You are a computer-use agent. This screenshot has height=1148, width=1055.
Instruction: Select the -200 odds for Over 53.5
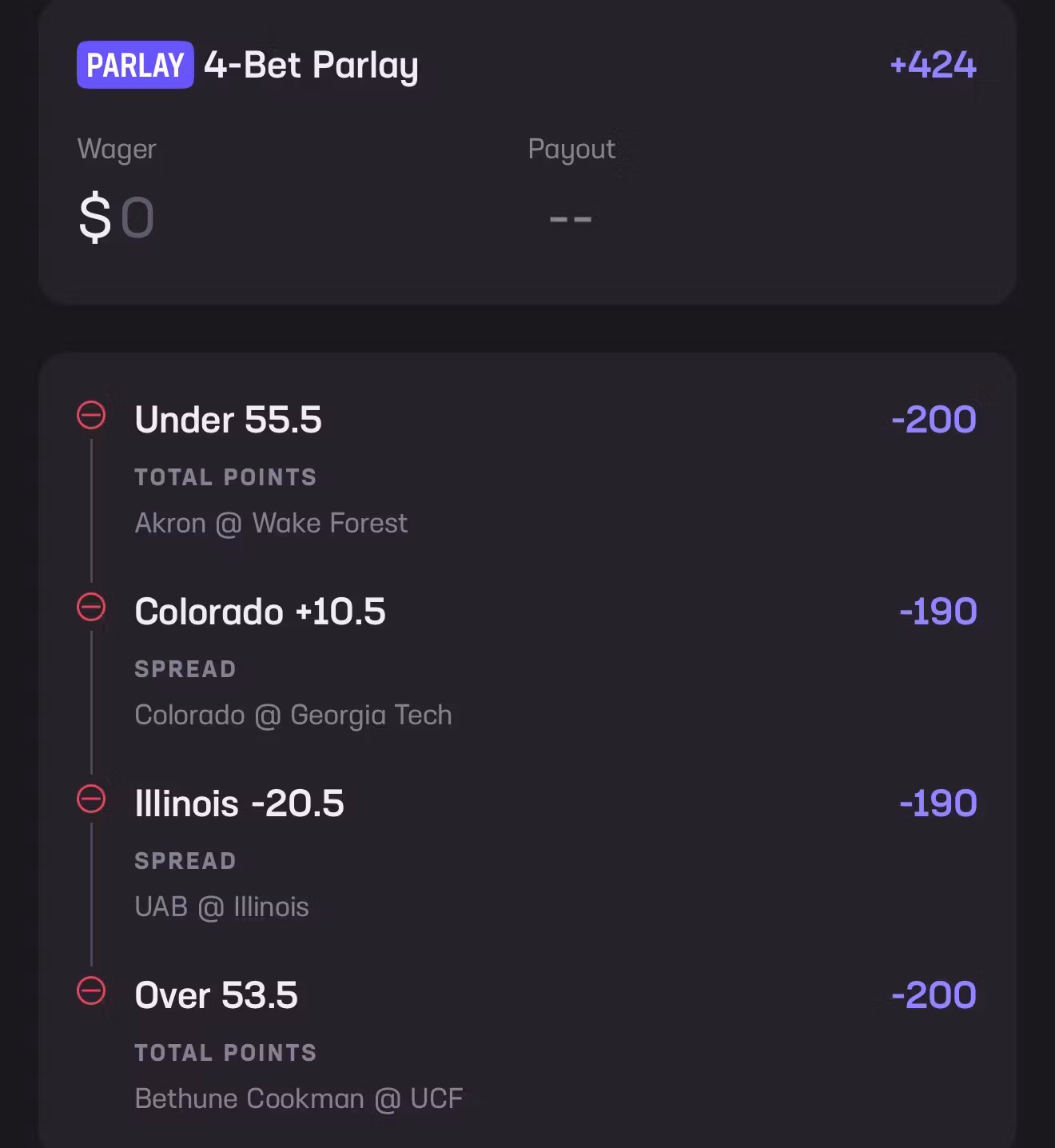click(x=934, y=995)
